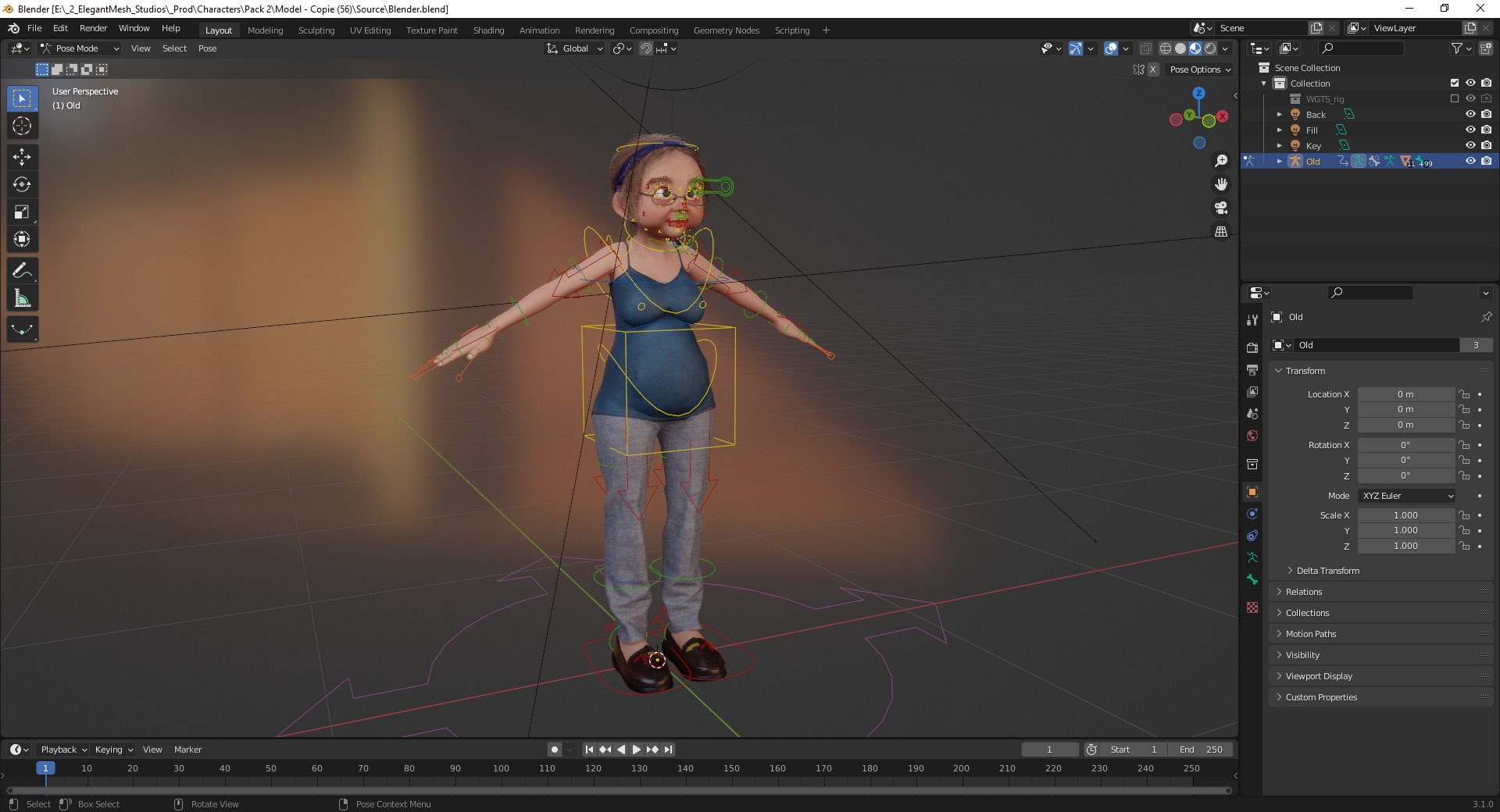Toggle Old armature viewport visibility
This screenshot has height=812, width=1500.
click(x=1470, y=161)
